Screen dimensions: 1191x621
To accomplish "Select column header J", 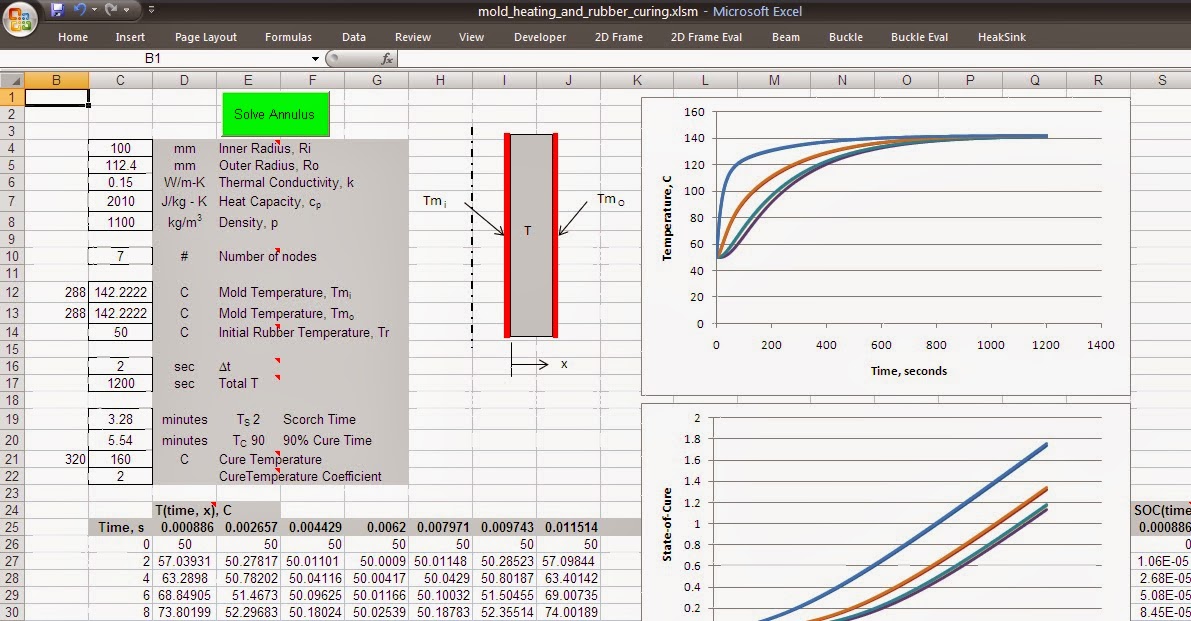I will click(568, 79).
